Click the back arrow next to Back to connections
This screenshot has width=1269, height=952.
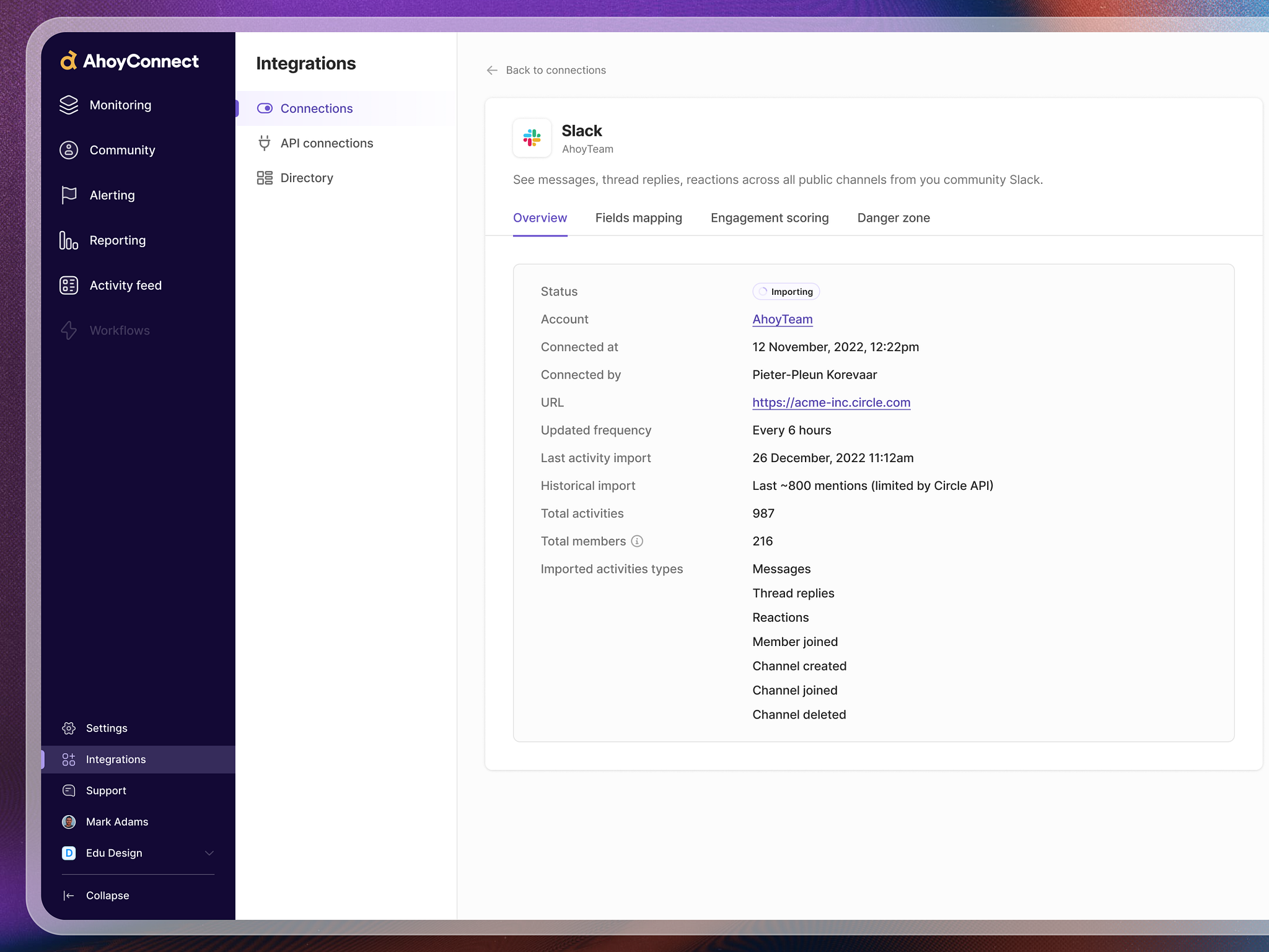tap(492, 70)
